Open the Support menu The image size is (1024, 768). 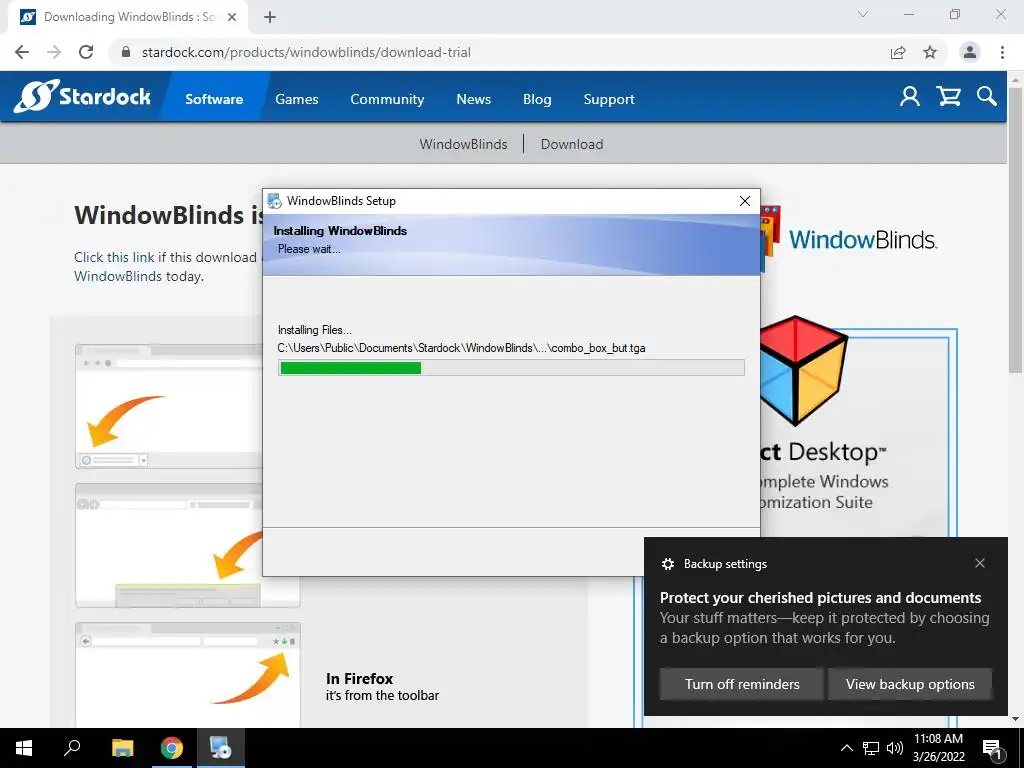tap(609, 99)
